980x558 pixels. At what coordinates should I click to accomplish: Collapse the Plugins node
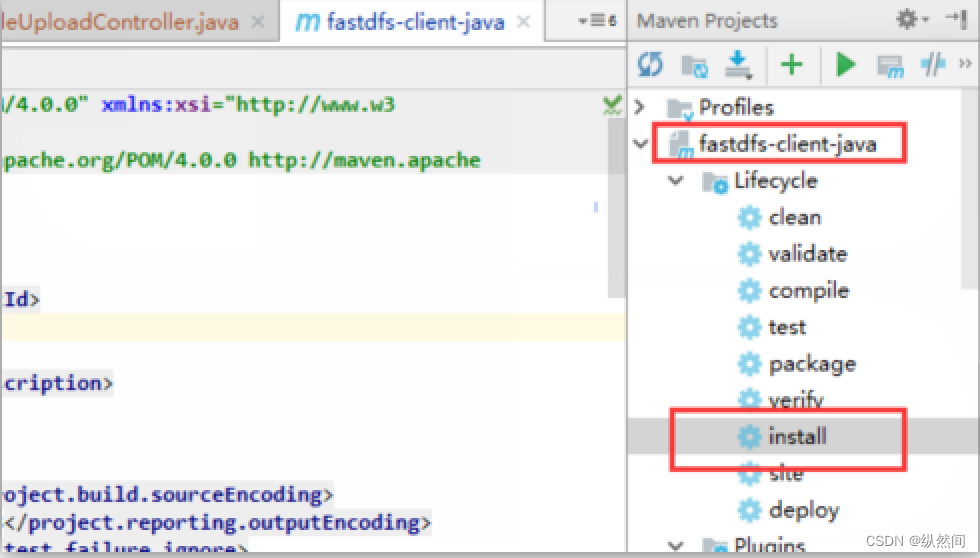[x=676, y=546]
